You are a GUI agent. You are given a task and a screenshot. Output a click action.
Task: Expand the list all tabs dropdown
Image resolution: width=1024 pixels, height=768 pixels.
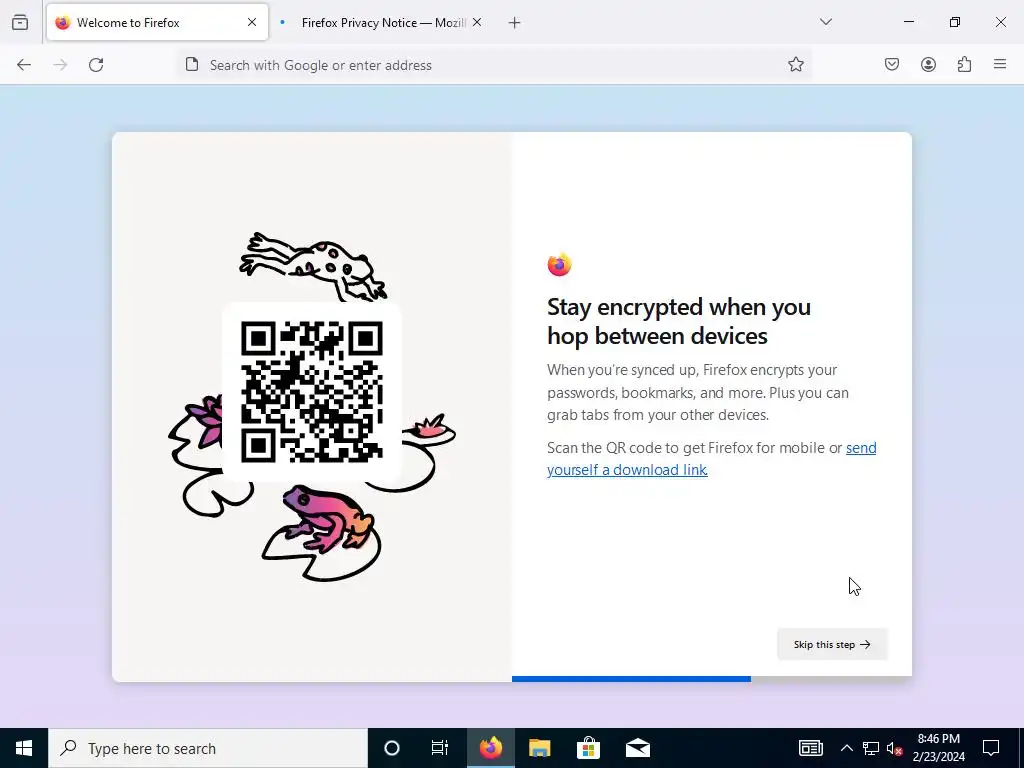pyautogui.click(x=826, y=22)
